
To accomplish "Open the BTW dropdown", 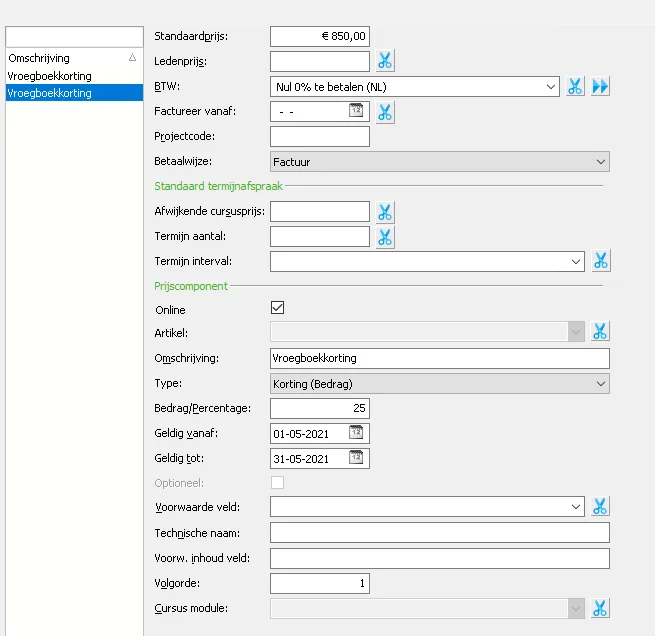I will [x=551, y=87].
